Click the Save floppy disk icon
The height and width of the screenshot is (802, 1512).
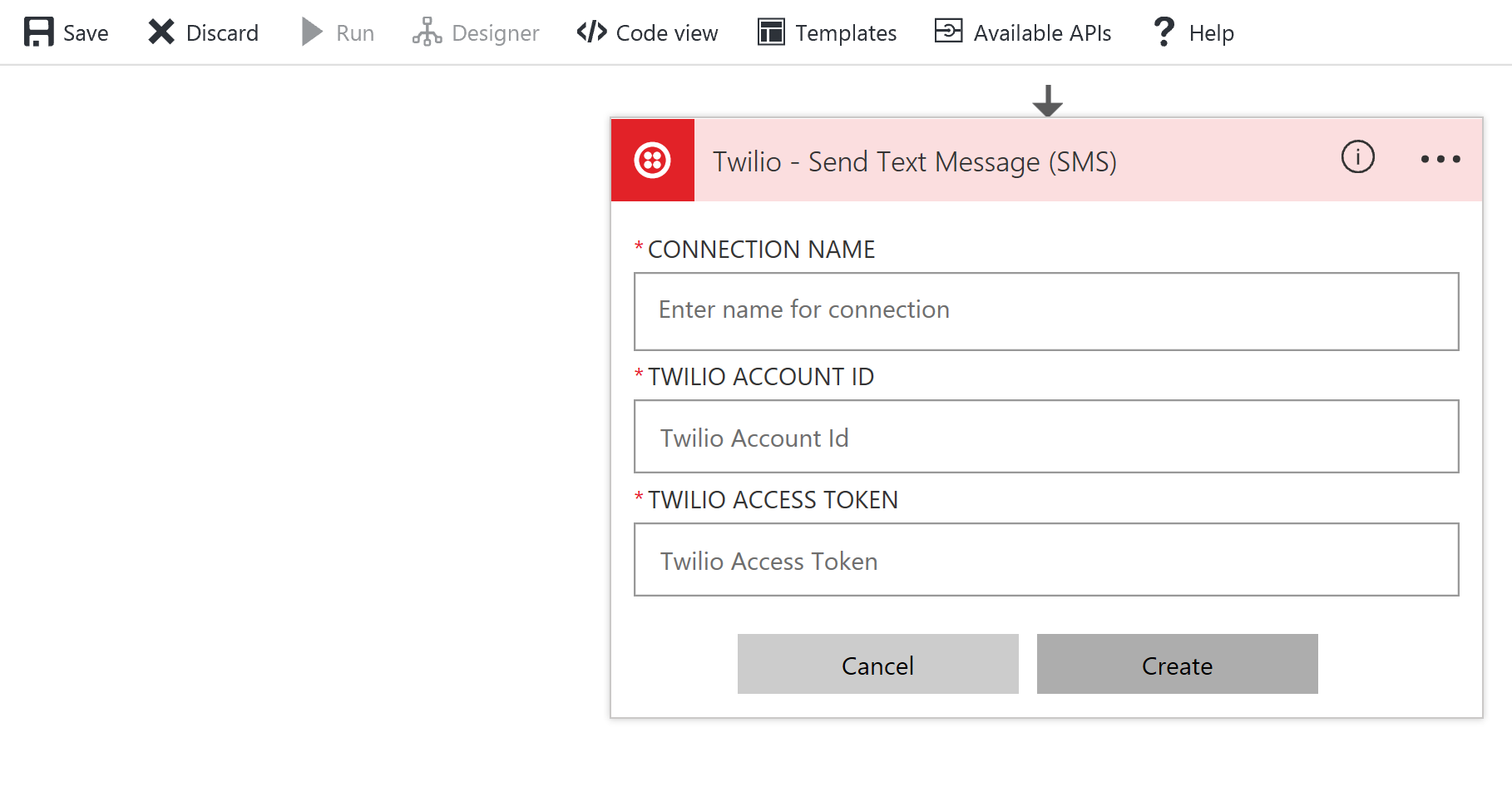pyautogui.click(x=39, y=32)
